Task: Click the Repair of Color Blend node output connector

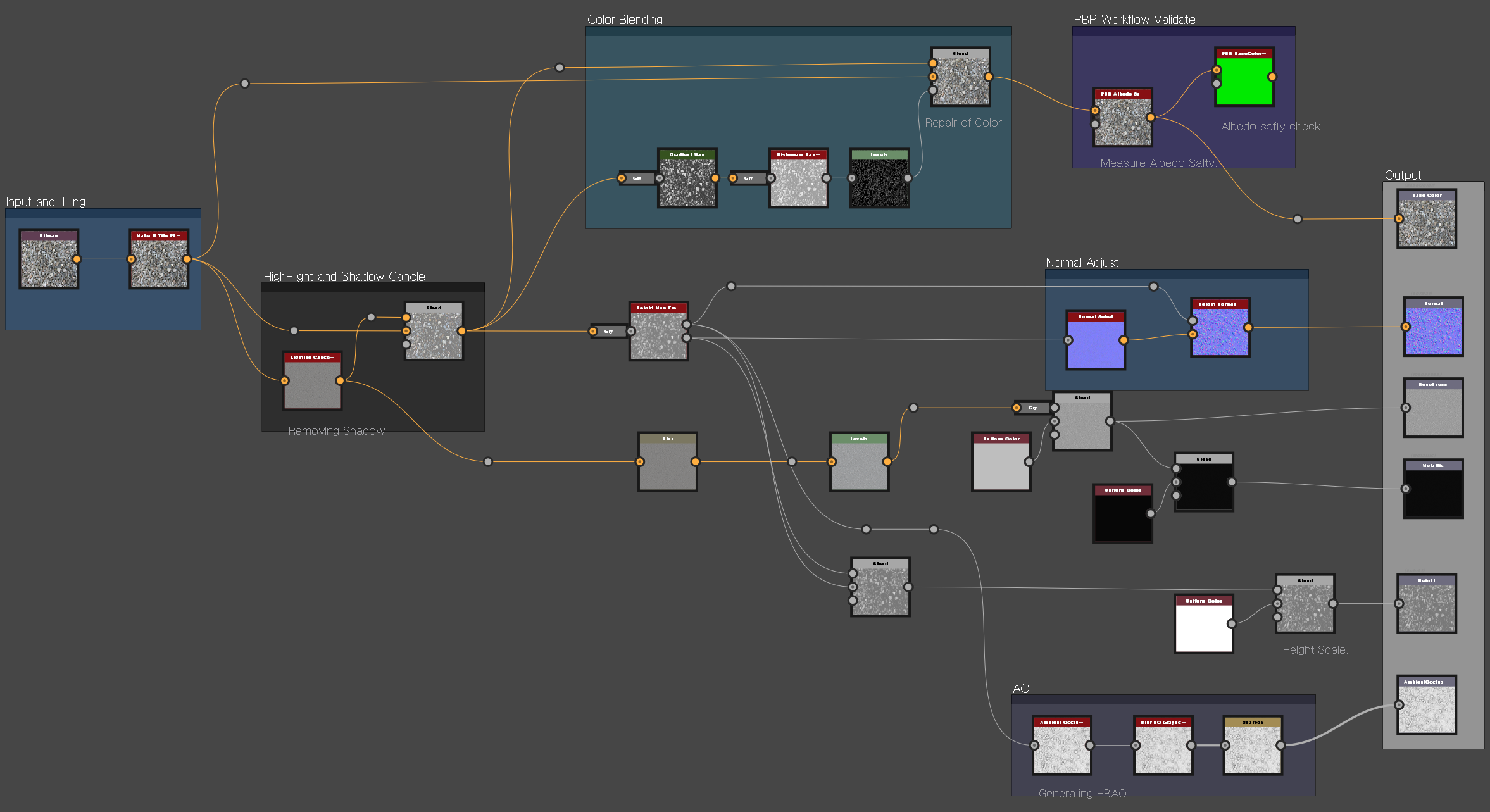Action: tap(988, 77)
